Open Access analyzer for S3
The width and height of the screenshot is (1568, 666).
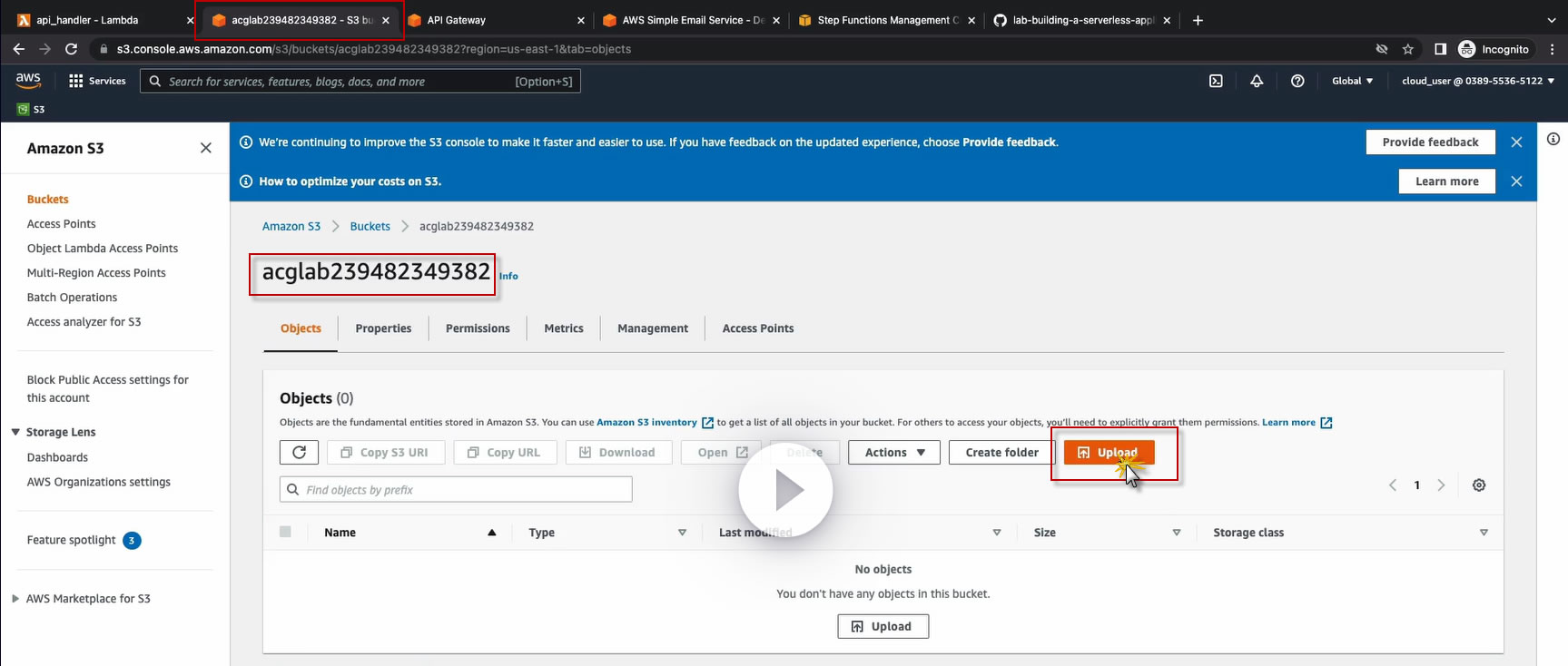click(84, 322)
